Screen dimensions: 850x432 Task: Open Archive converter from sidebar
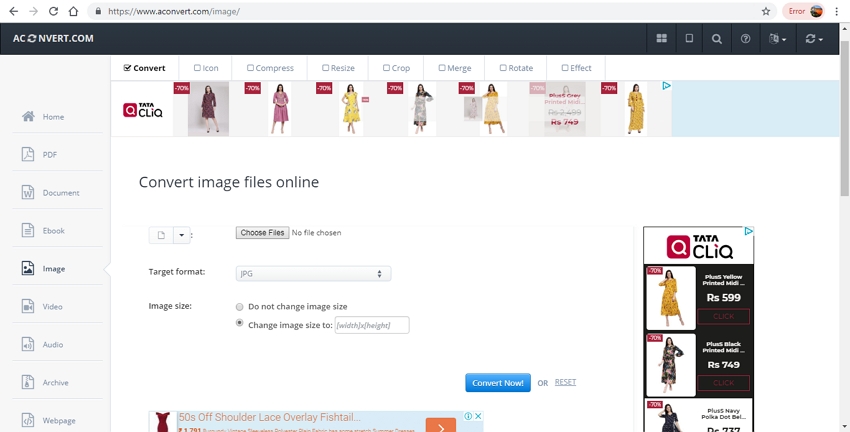click(55, 383)
